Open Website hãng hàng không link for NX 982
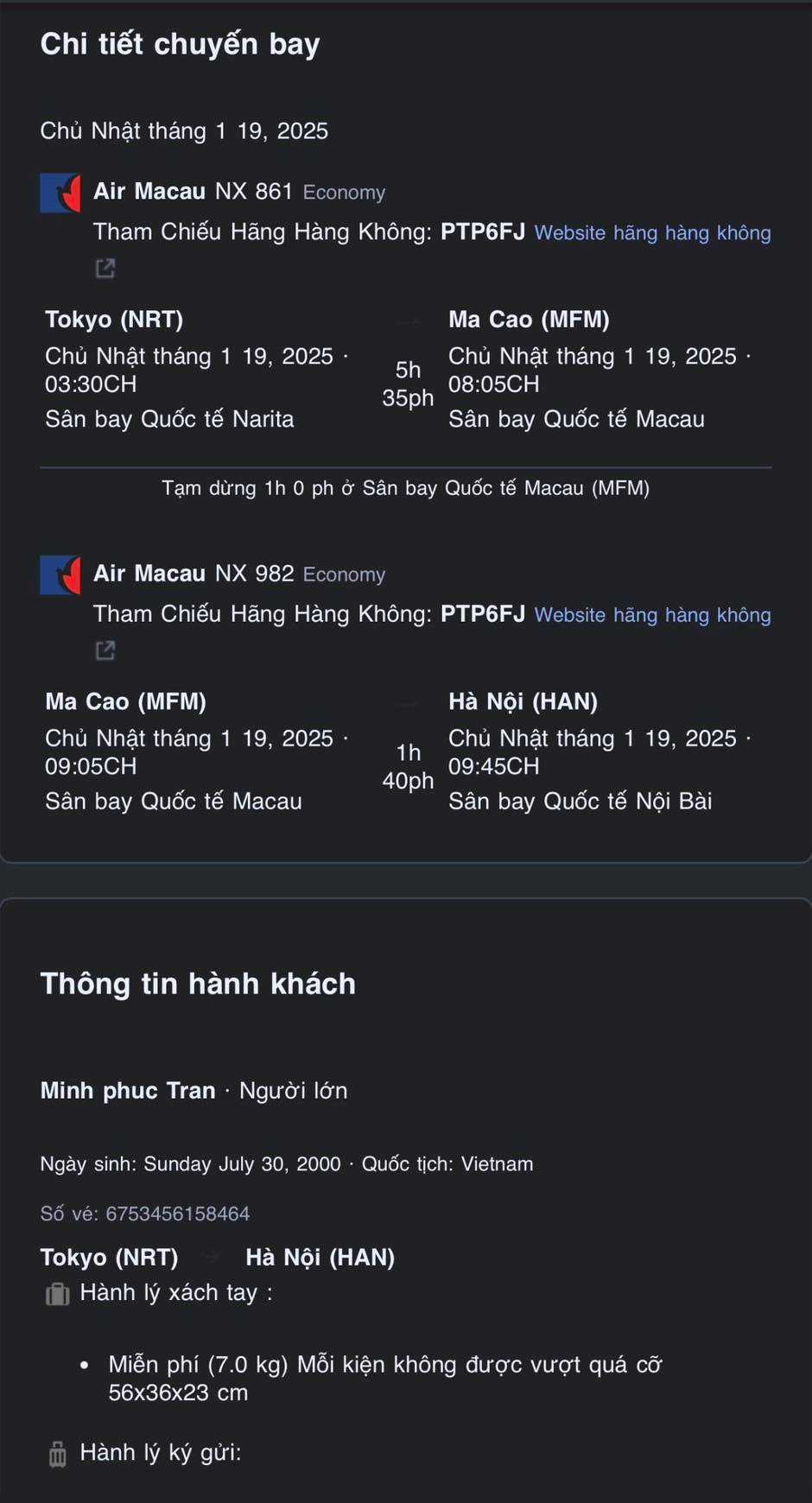This screenshot has height=1503, width=812. tap(652, 615)
